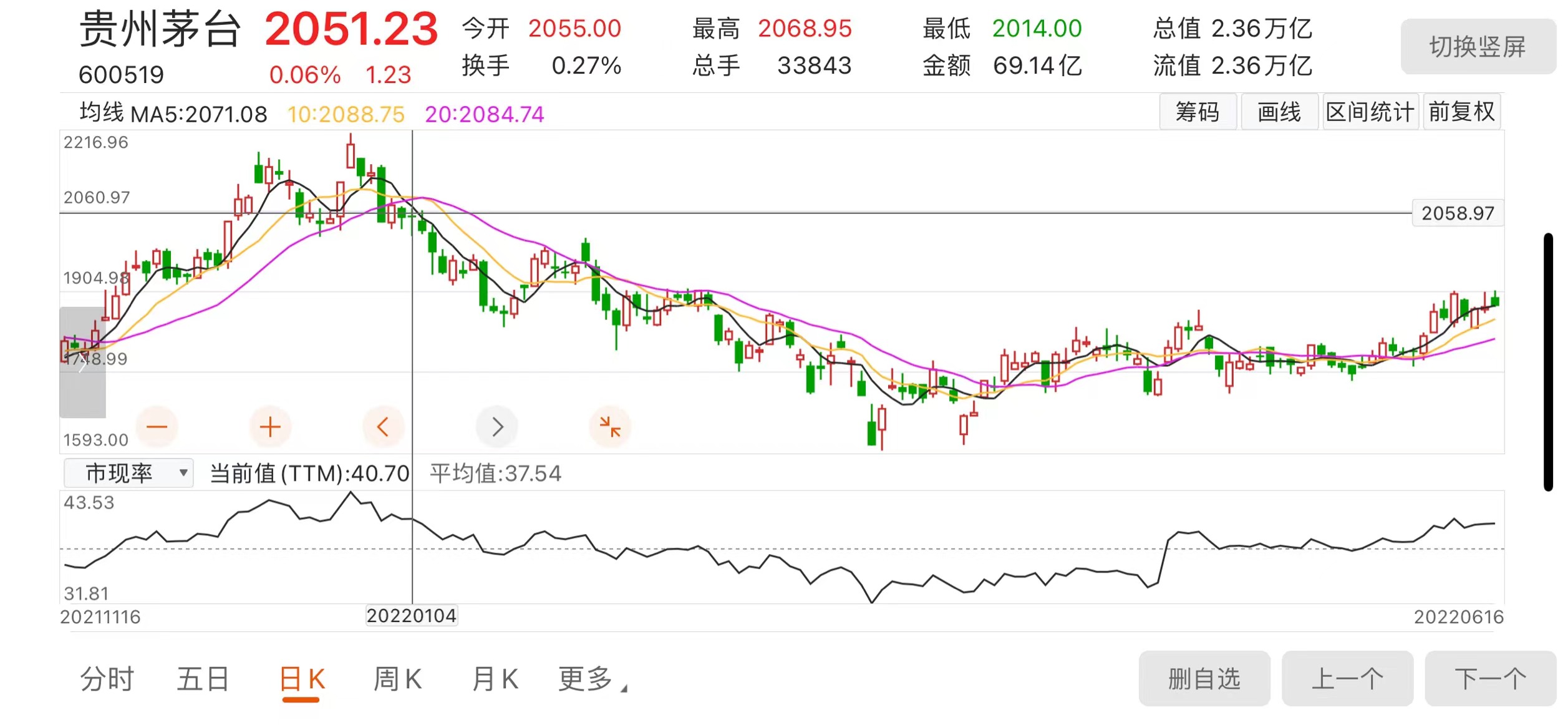Viewport: 1568px width, 725px height.
Task: Click the collapse arrows icon on chart
Action: point(609,427)
